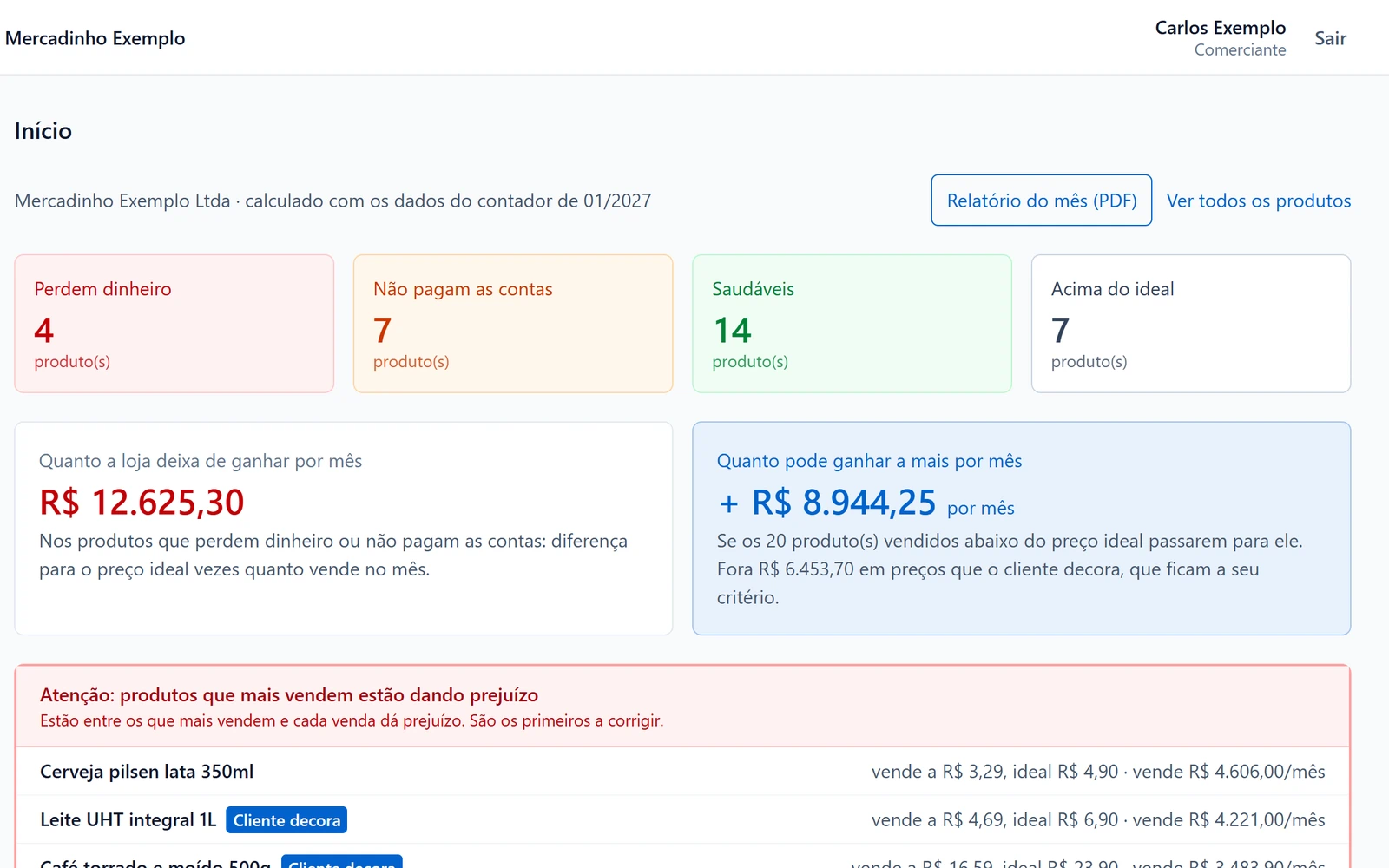Select the R$ 12.625,30 loss amount

(142, 503)
